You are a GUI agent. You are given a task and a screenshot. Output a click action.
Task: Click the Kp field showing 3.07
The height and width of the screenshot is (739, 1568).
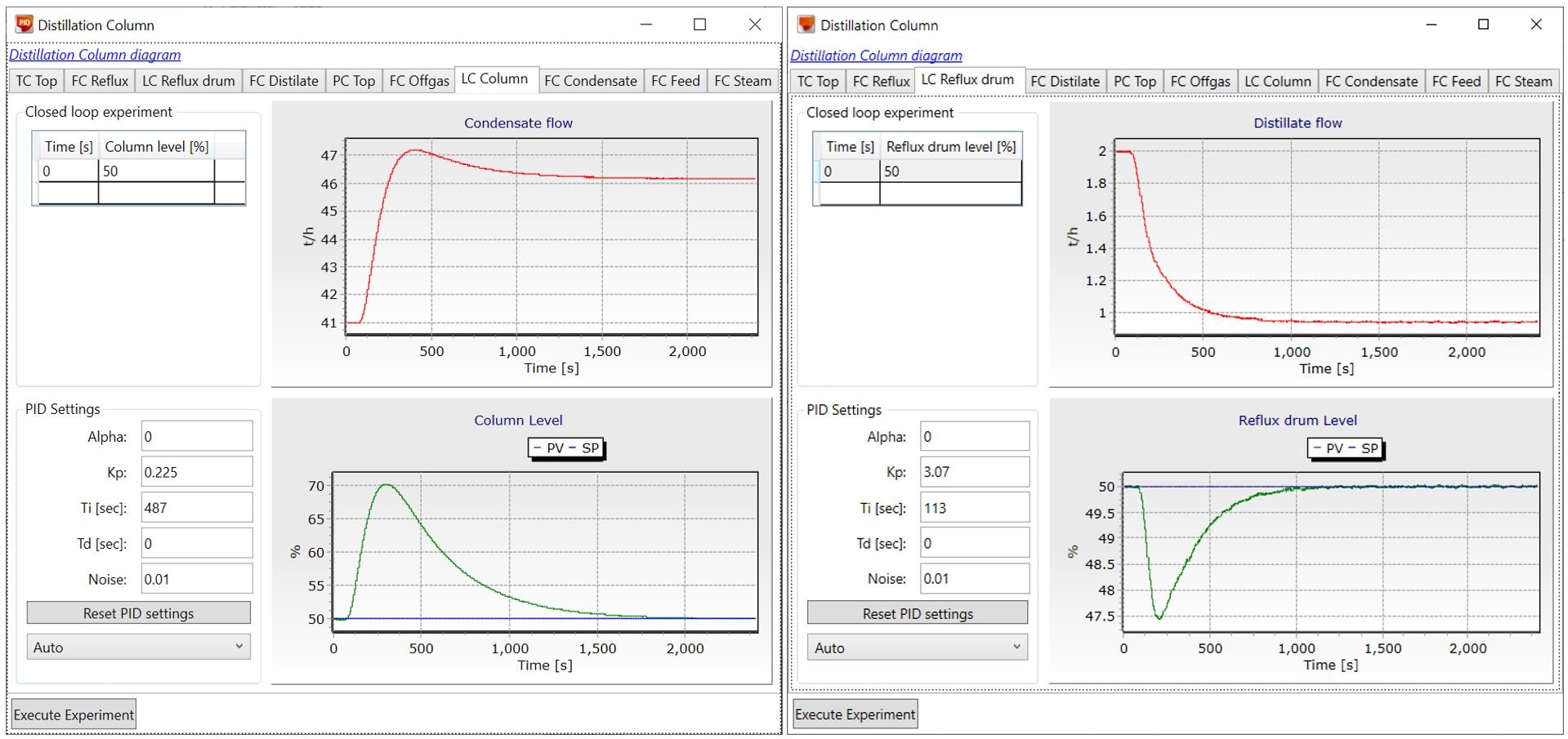[973, 471]
